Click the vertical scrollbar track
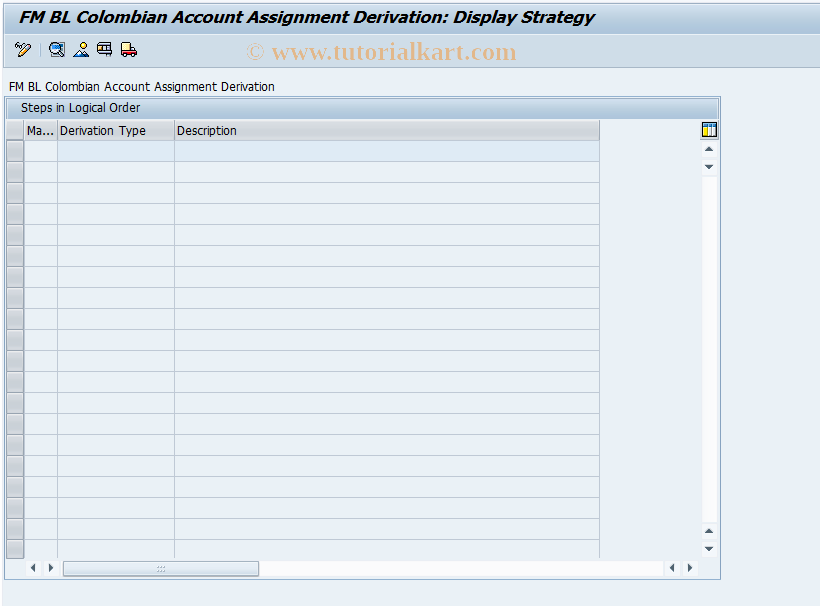The image size is (820, 606). point(709,349)
